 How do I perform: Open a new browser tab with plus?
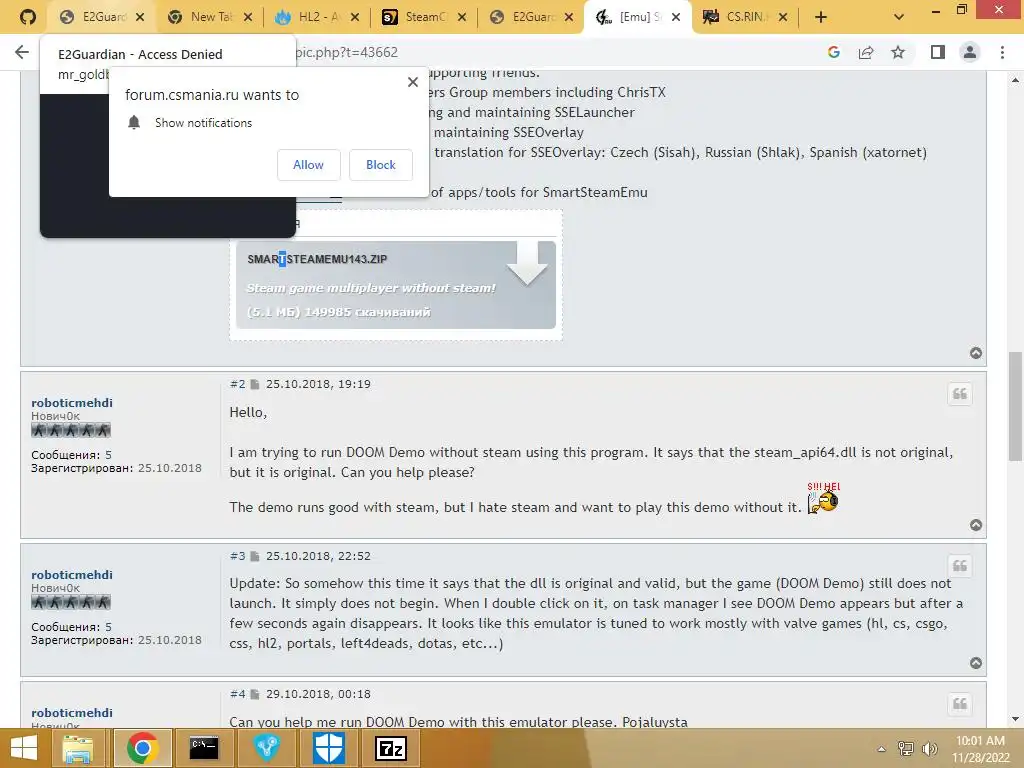tap(821, 18)
